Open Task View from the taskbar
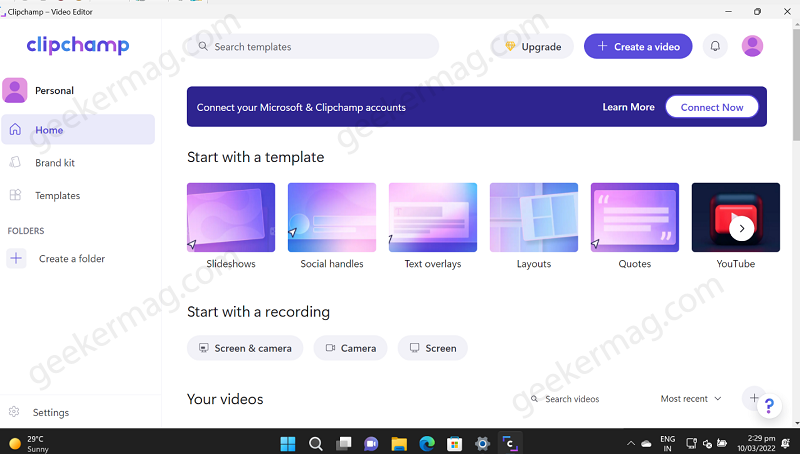This screenshot has width=800, height=454. coord(343,443)
